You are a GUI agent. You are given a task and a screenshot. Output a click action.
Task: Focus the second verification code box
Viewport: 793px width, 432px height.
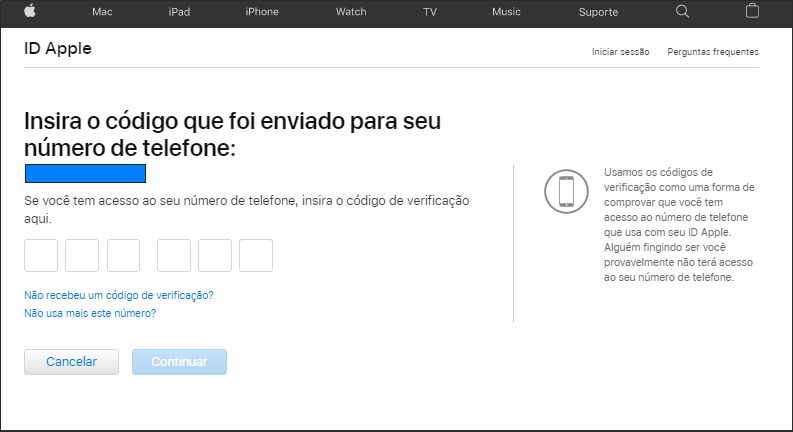pos(82,255)
